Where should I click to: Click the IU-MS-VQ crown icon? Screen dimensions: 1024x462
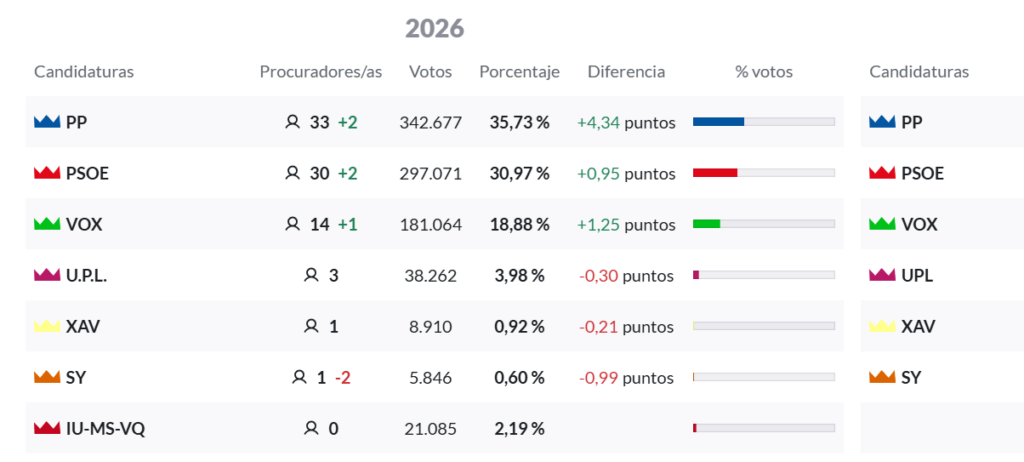coord(47,428)
